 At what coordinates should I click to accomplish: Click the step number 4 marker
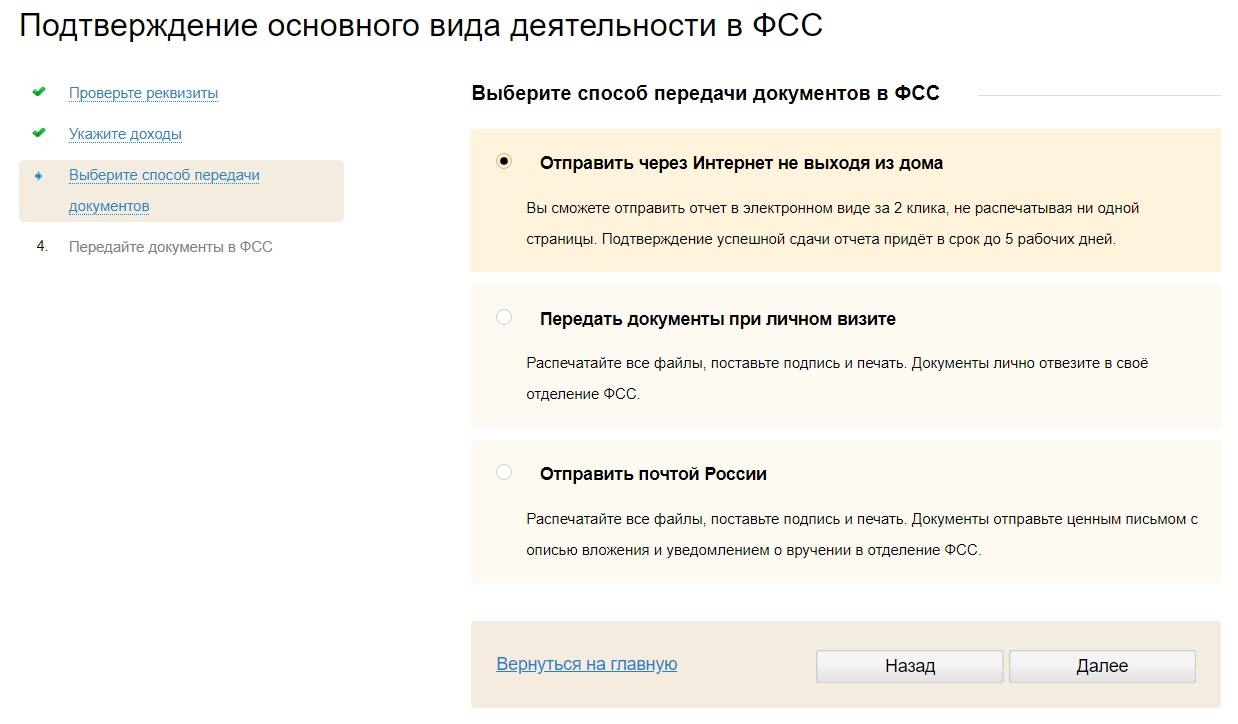(x=42, y=247)
